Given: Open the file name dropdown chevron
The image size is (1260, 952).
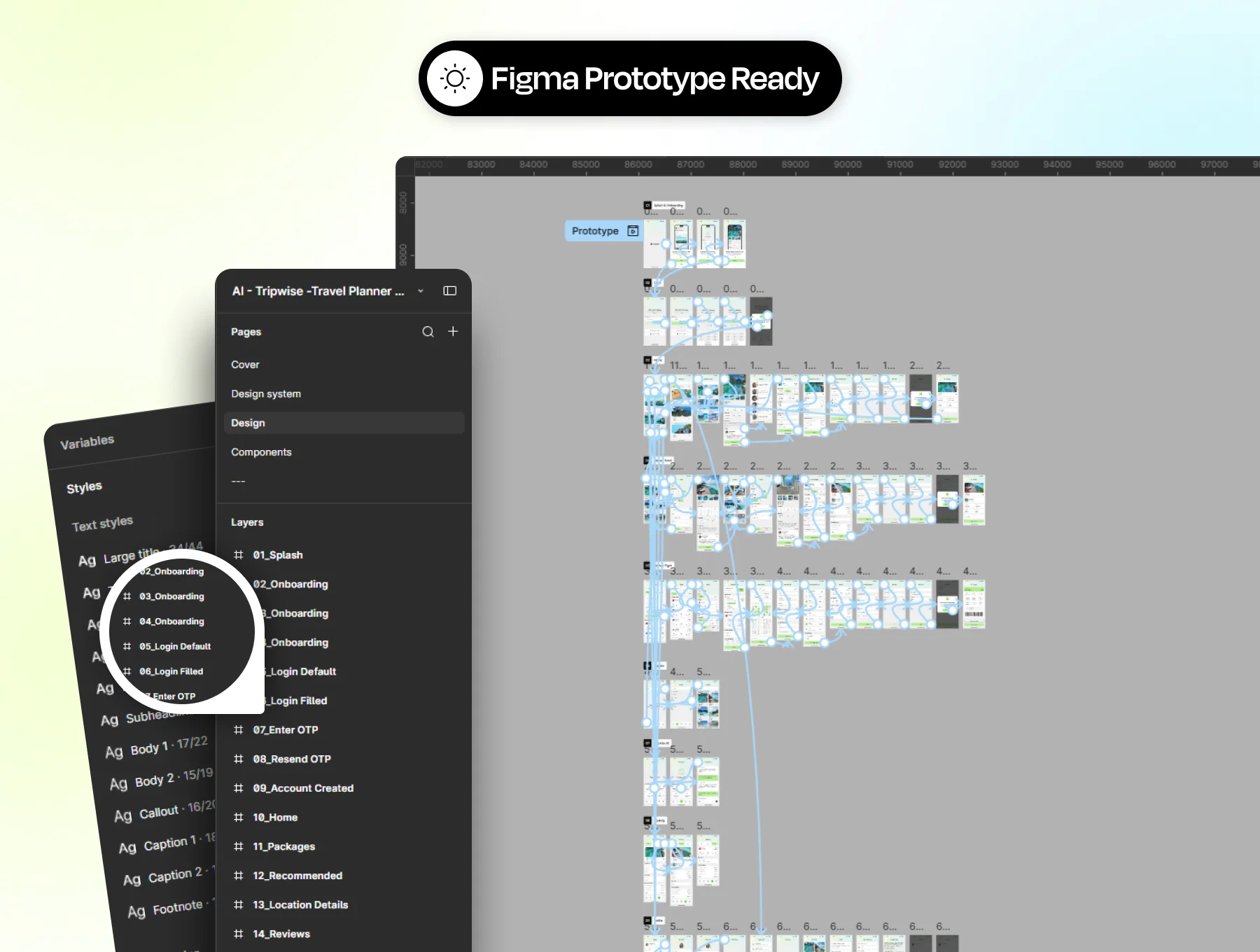Looking at the screenshot, I should (421, 291).
